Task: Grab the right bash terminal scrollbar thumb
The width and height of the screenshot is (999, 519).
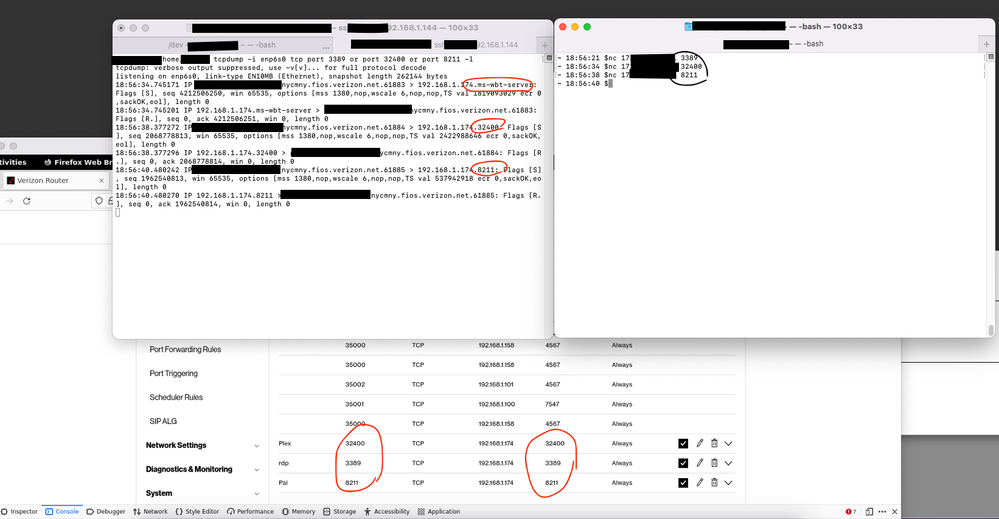Action: tap(991, 329)
